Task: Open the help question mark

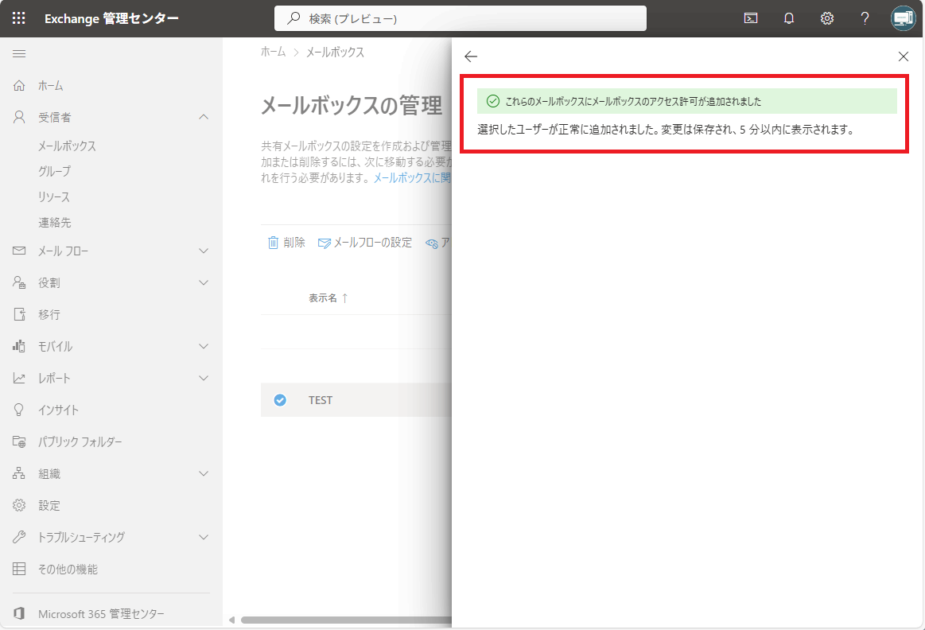Action: point(865,18)
